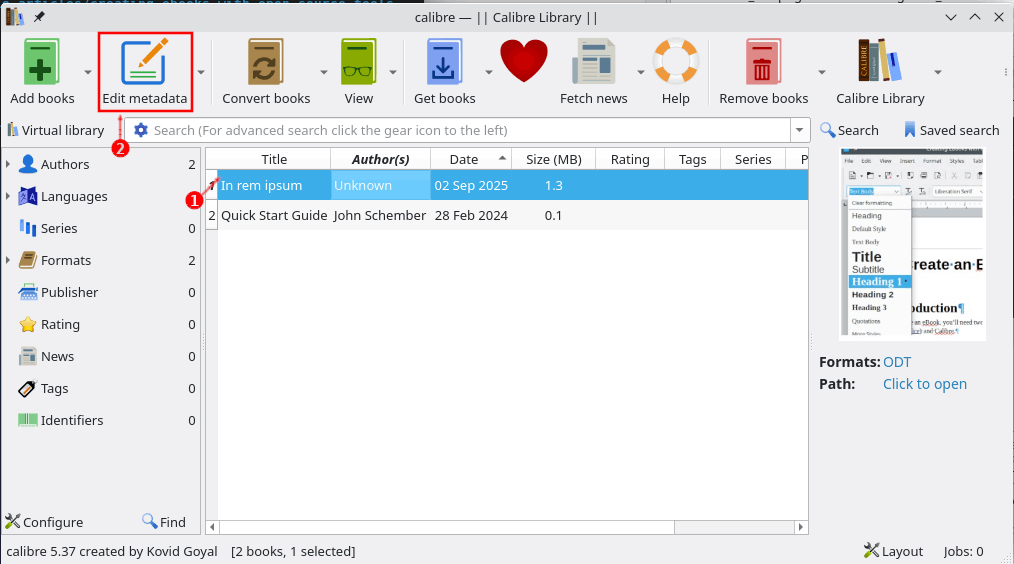Open the search history dropdown arrow

[x=799, y=130]
